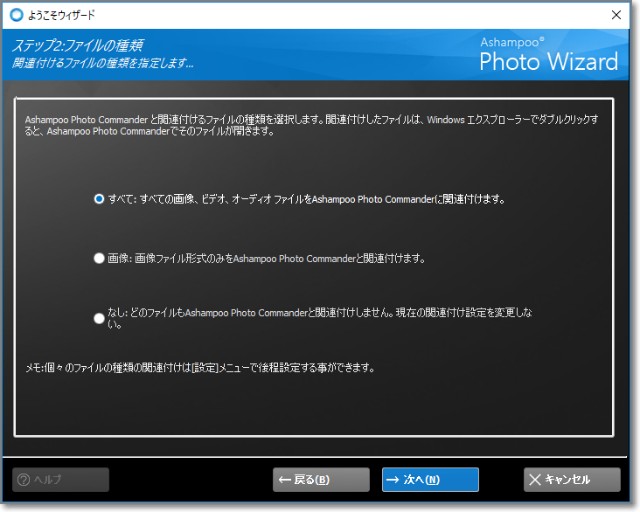Click the left arrow icon on 戻る button
The image size is (640, 512).
tap(285, 480)
